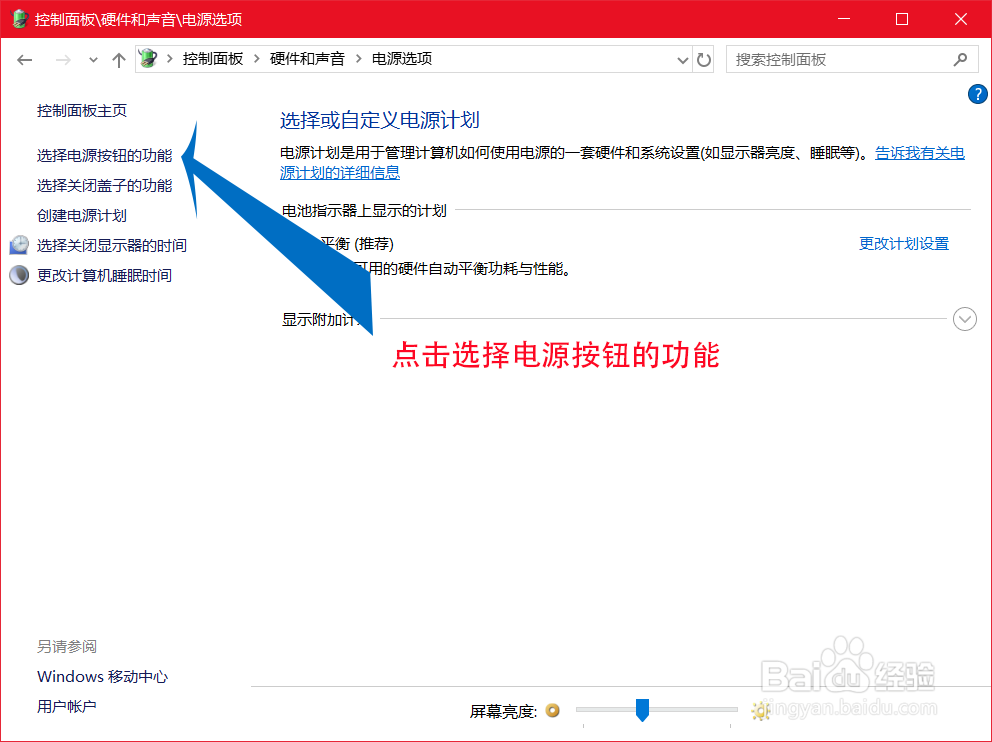Expand the 显示附加计划 section chevron

pos(964,319)
